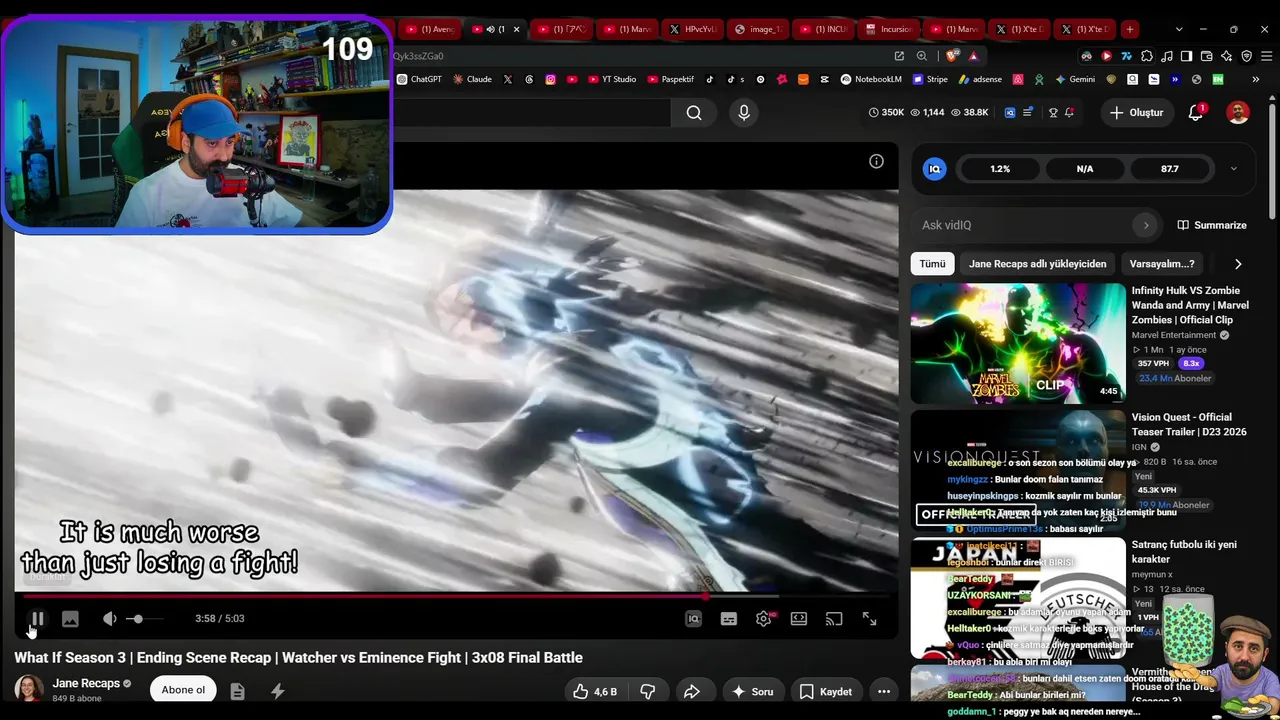Open the Gemini bookmark
Image resolution: width=1280 pixels, height=720 pixels.
(x=1074, y=79)
